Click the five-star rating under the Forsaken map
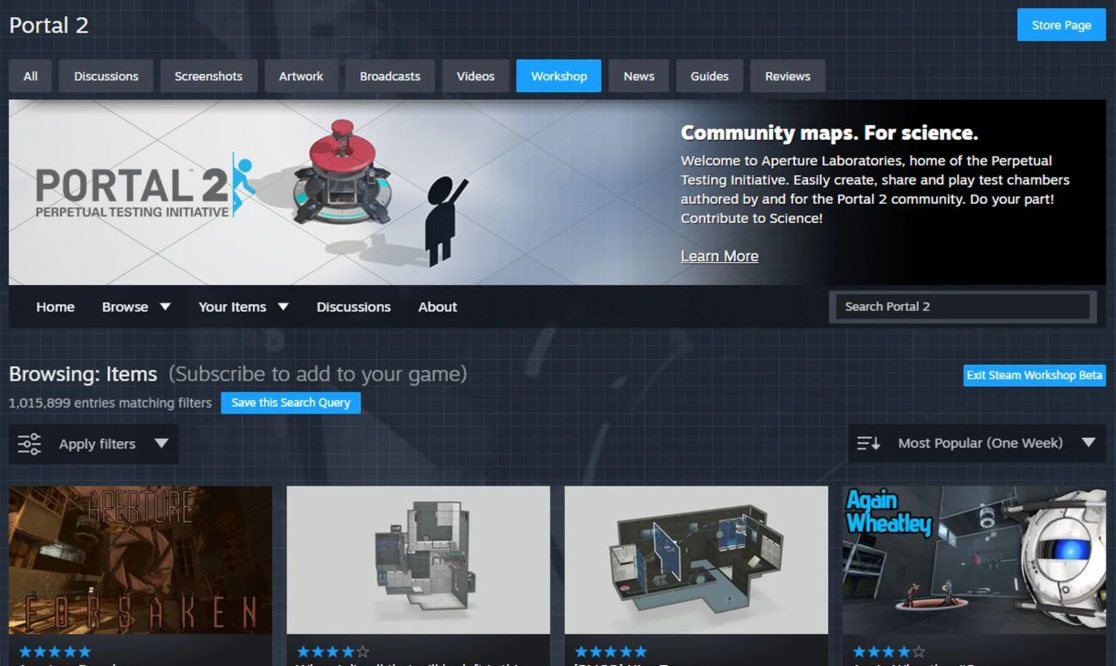Screen dimensions: 1116x666 [54, 651]
